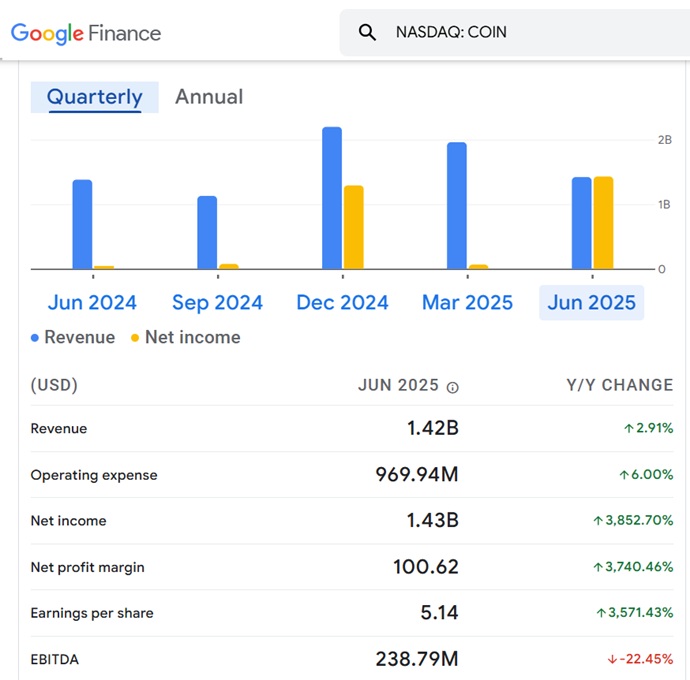Viewport: 690px width, 680px height.
Task: Select the Dec 2024 quarter
Action: pos(342,302)
